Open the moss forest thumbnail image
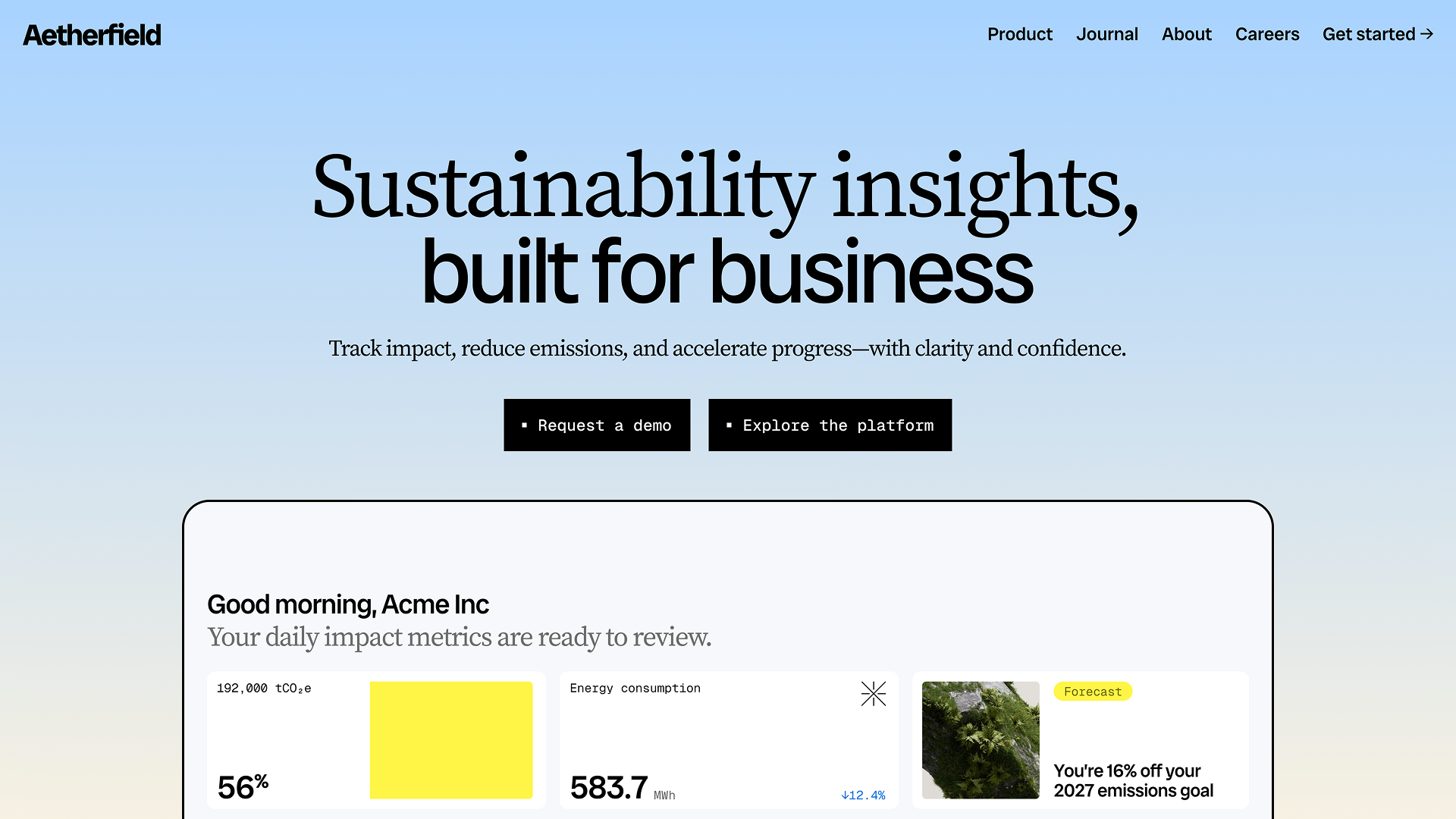 click(x=980, y=739)
